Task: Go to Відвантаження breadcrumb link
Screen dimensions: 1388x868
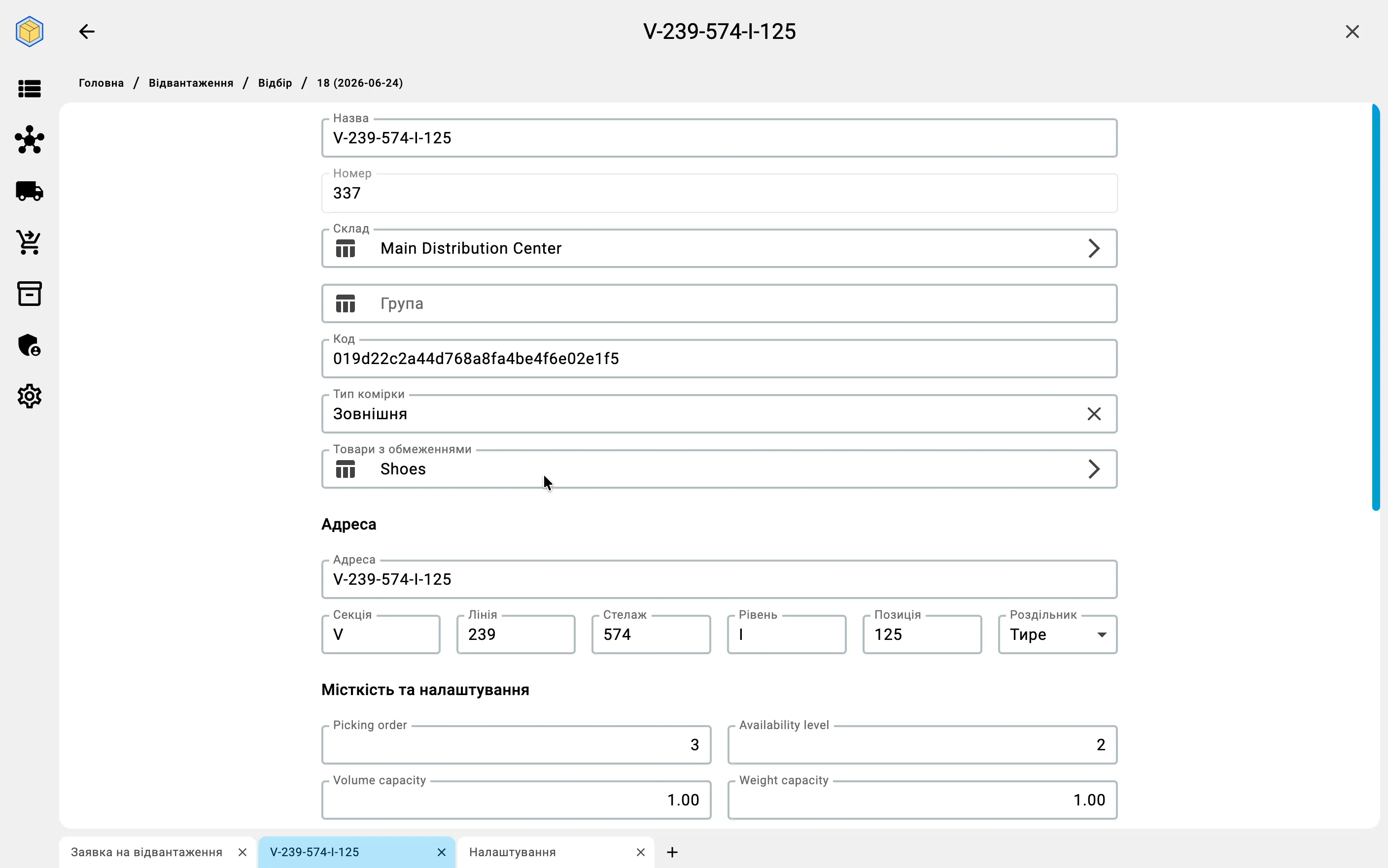Action: [191, 83]
